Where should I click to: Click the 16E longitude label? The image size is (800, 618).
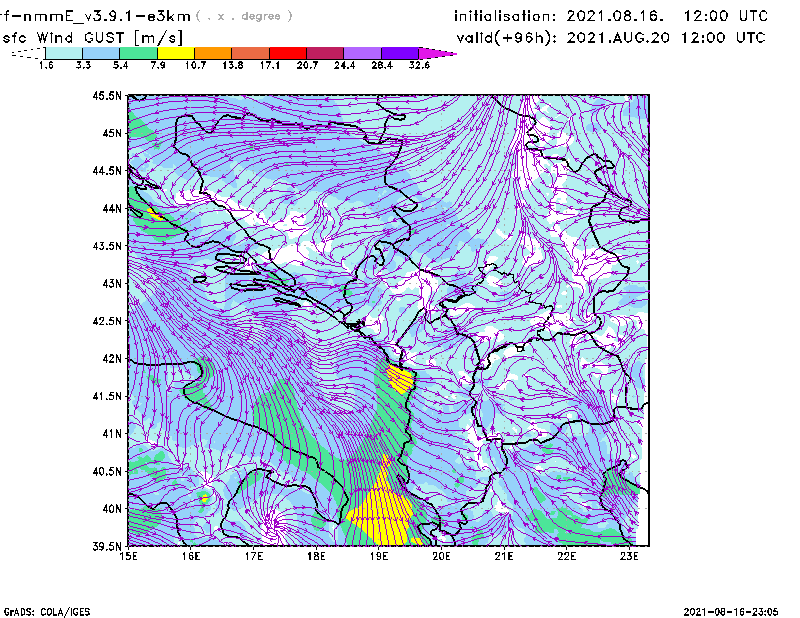click(x=191, y=556)
